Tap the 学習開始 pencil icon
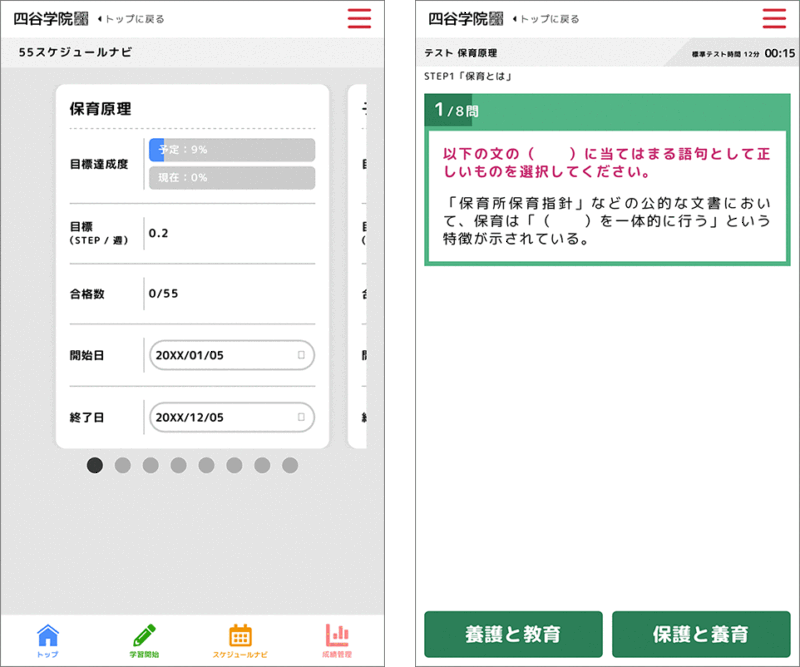Screen dimensions: 800x667 pyautogui.click(x=144, y=638)
